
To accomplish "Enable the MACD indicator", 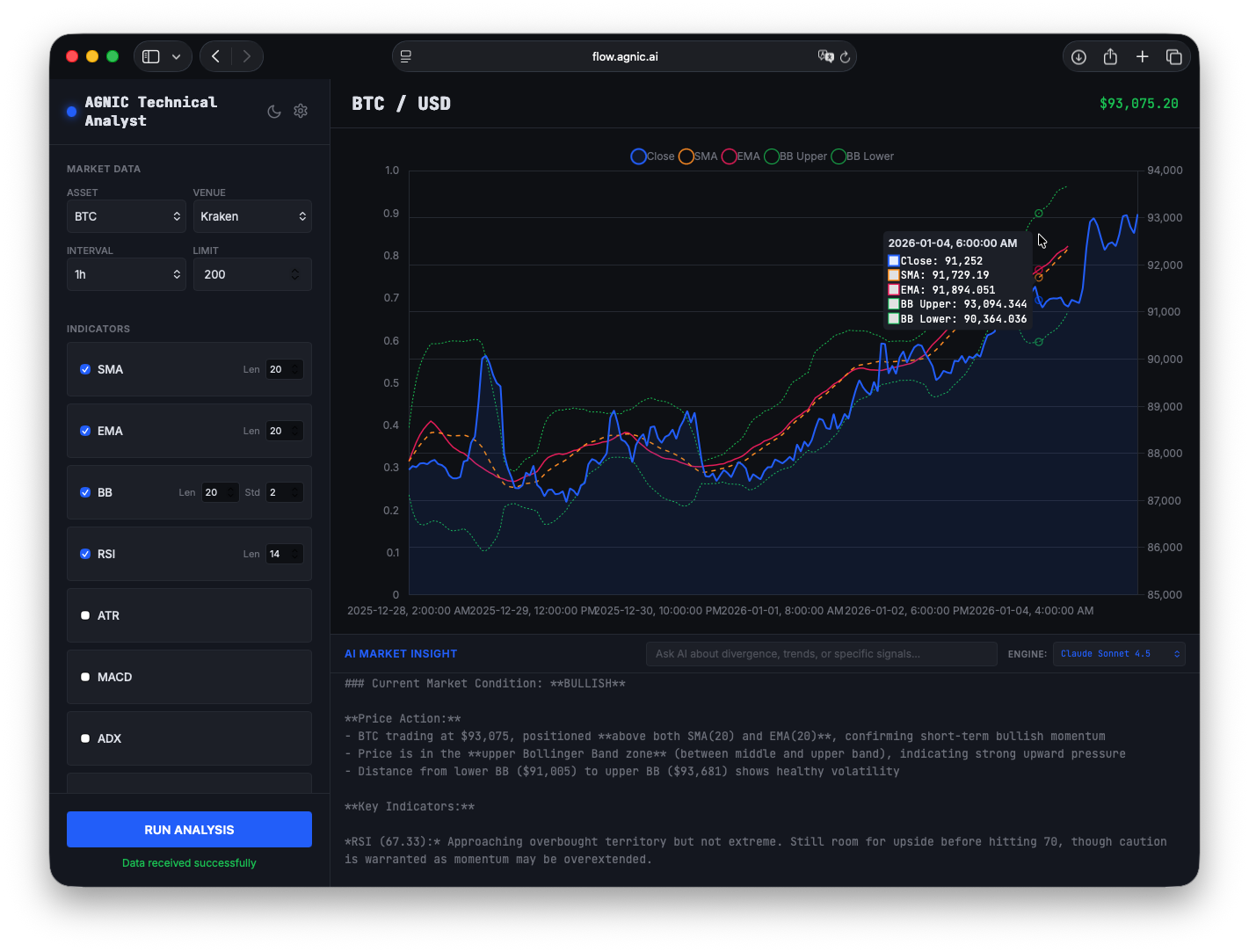I will pyautogui.click(x=85, y=677).
